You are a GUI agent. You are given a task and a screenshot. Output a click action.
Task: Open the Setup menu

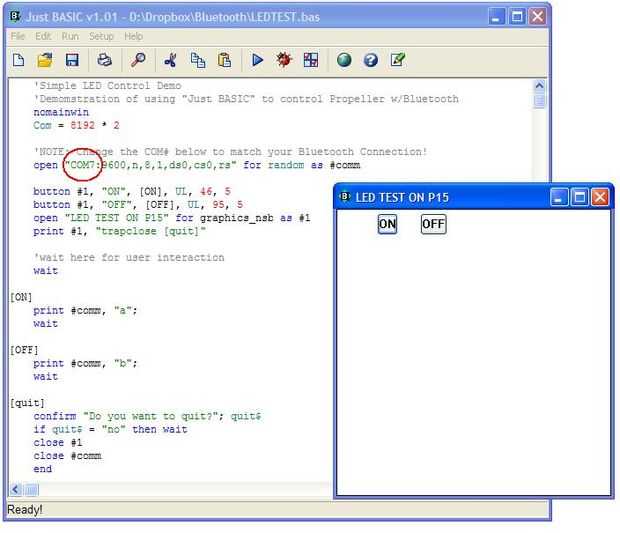click(x=101, y=36)
